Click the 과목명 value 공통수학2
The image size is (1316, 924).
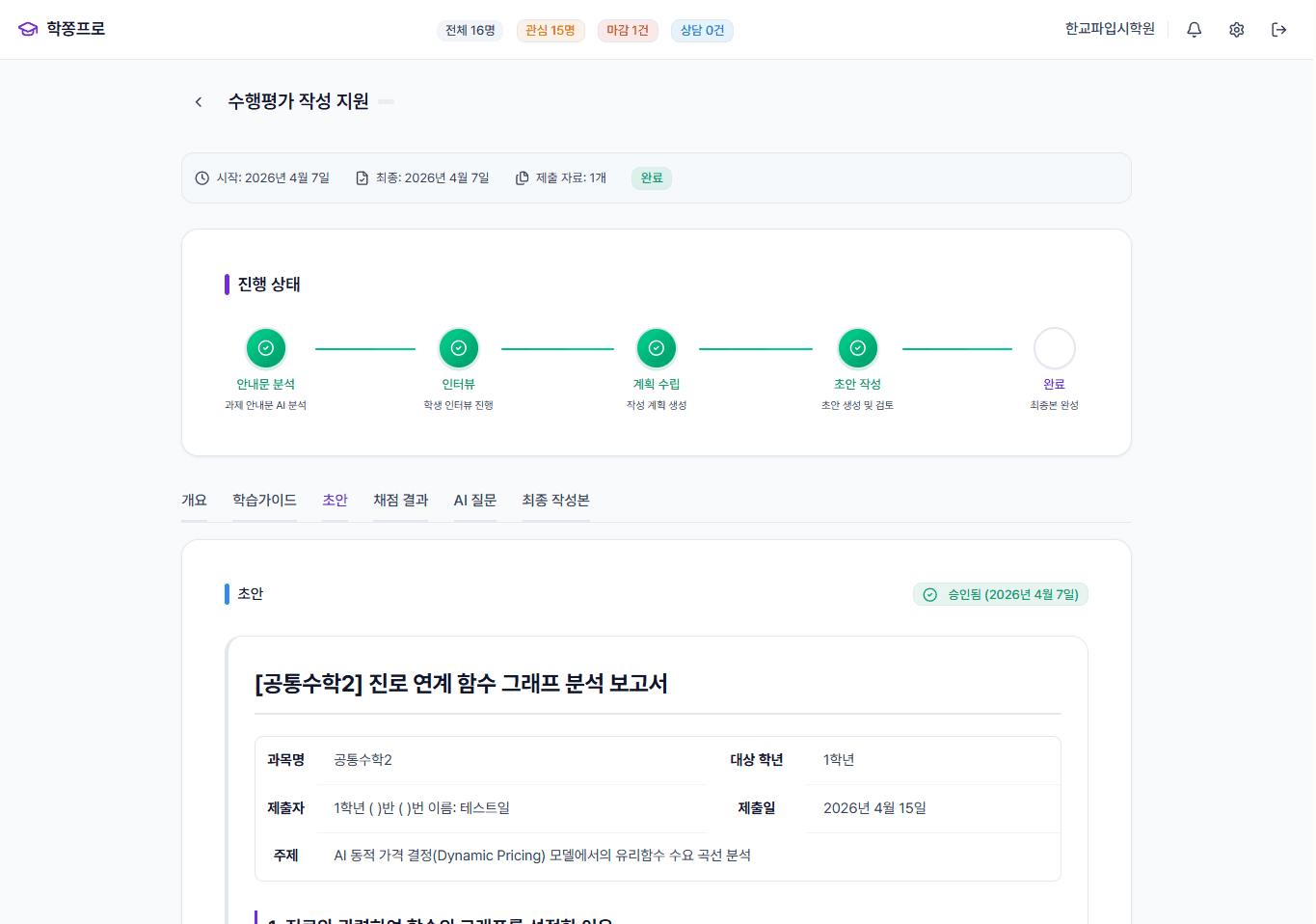(363, 761)
